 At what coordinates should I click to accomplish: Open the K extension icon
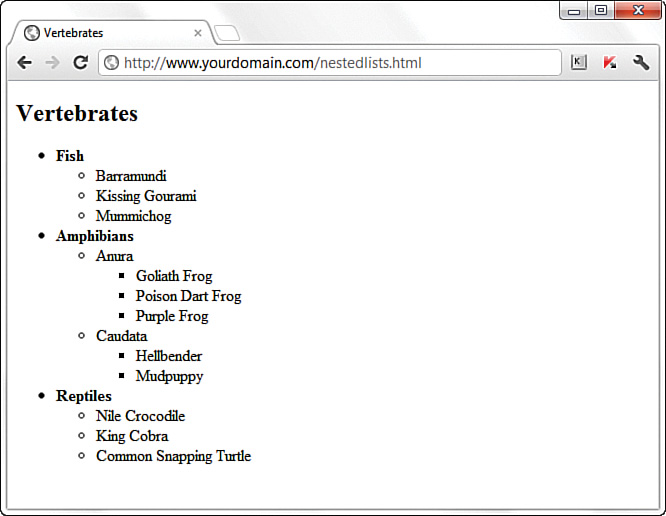579,62
